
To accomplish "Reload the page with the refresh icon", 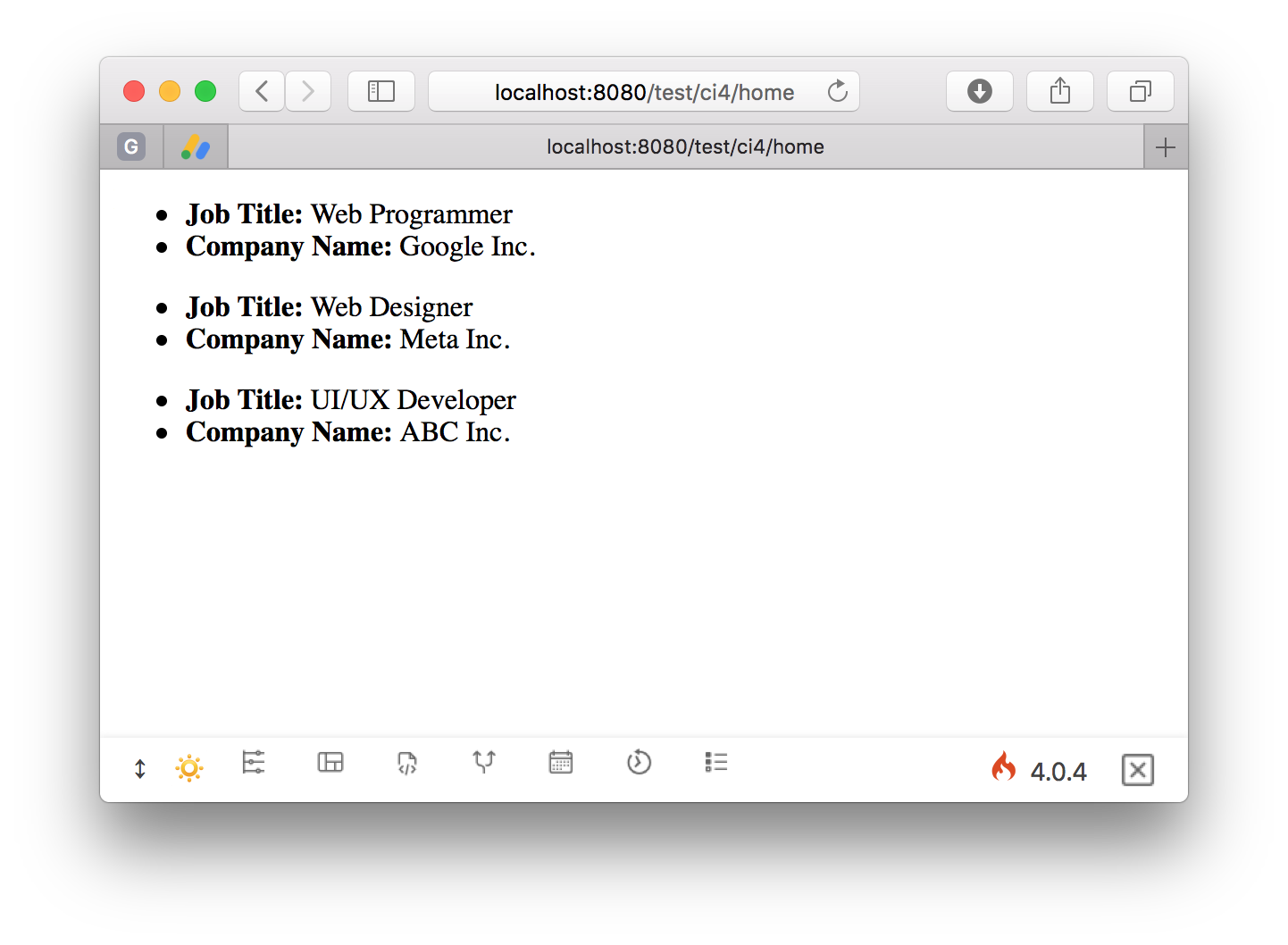I will pyautogui.click(x=837, y=91).
